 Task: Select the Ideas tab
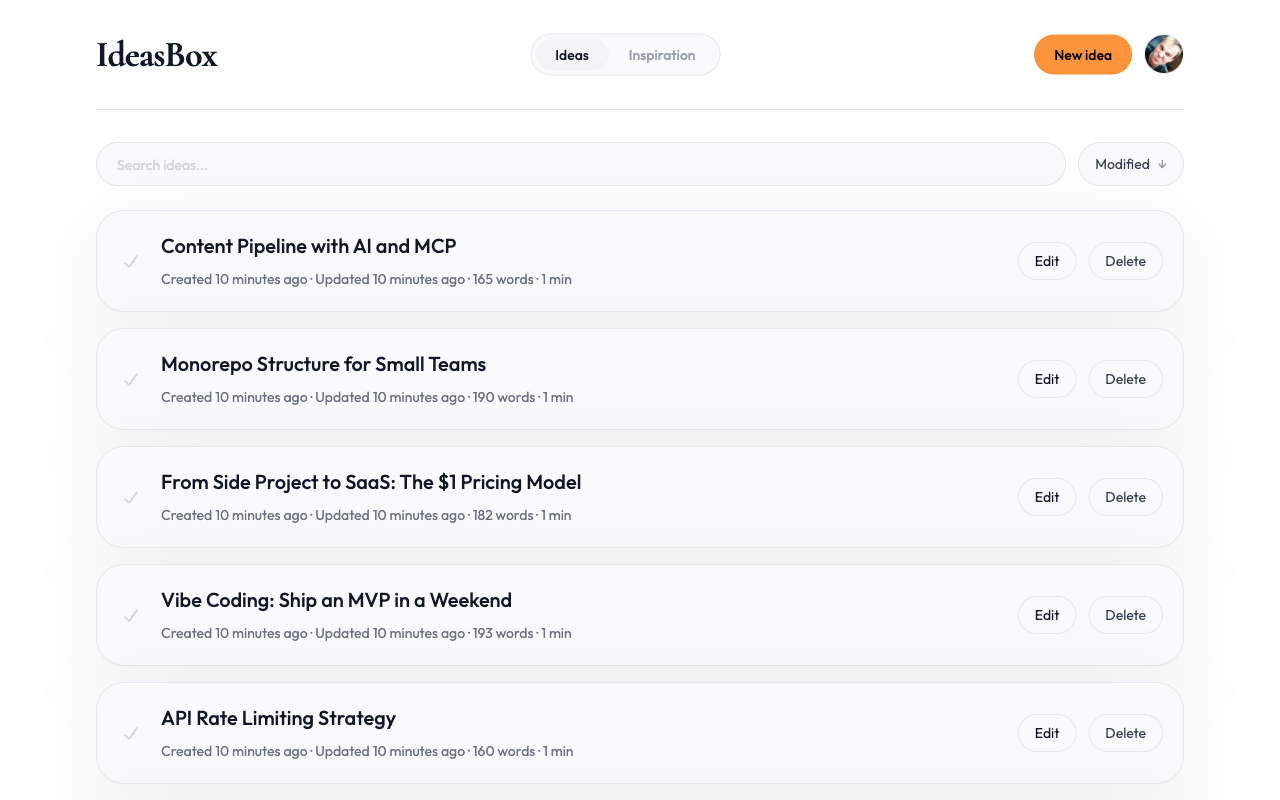[x=572, y=55]
